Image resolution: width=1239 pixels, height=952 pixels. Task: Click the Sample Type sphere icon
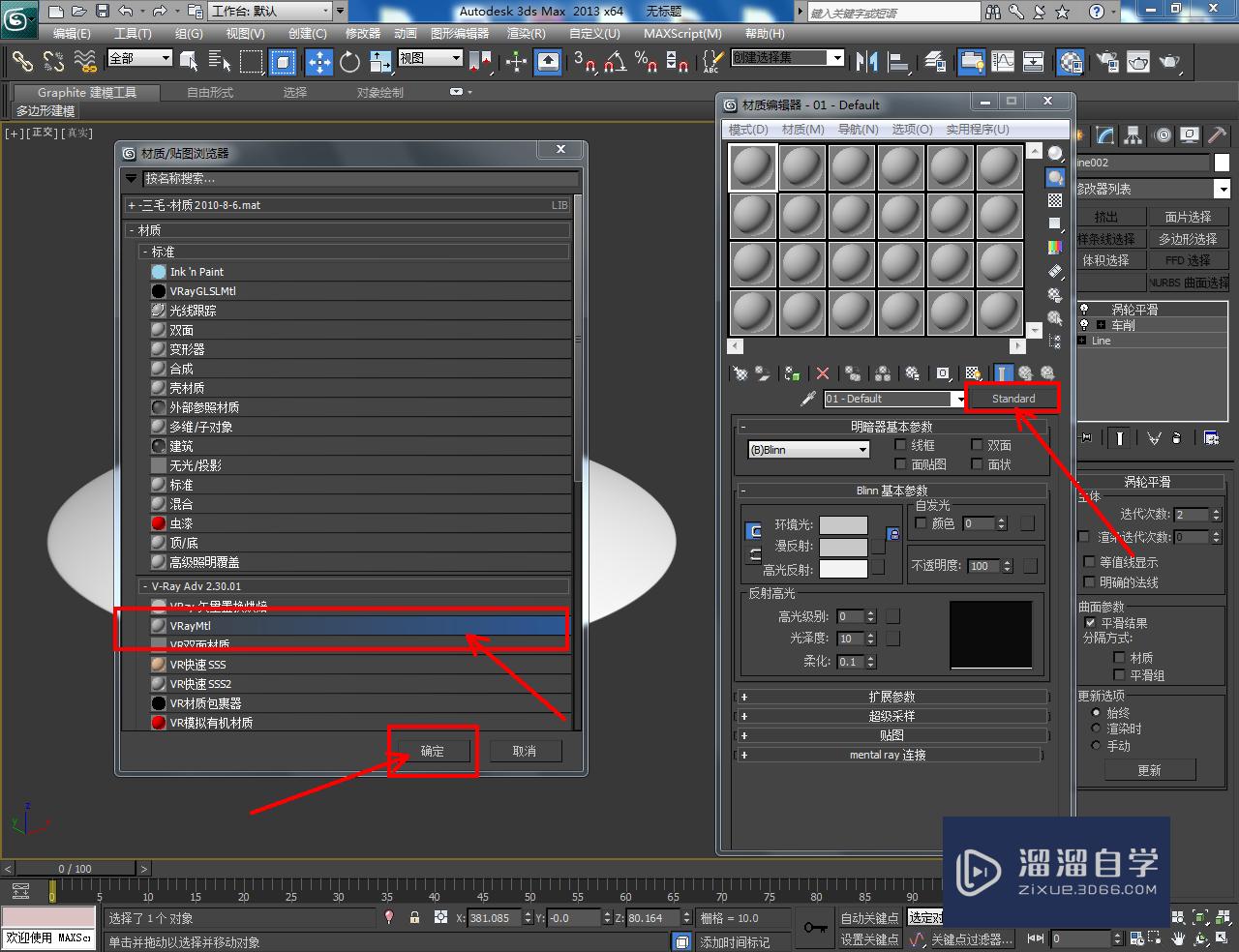1055,154
